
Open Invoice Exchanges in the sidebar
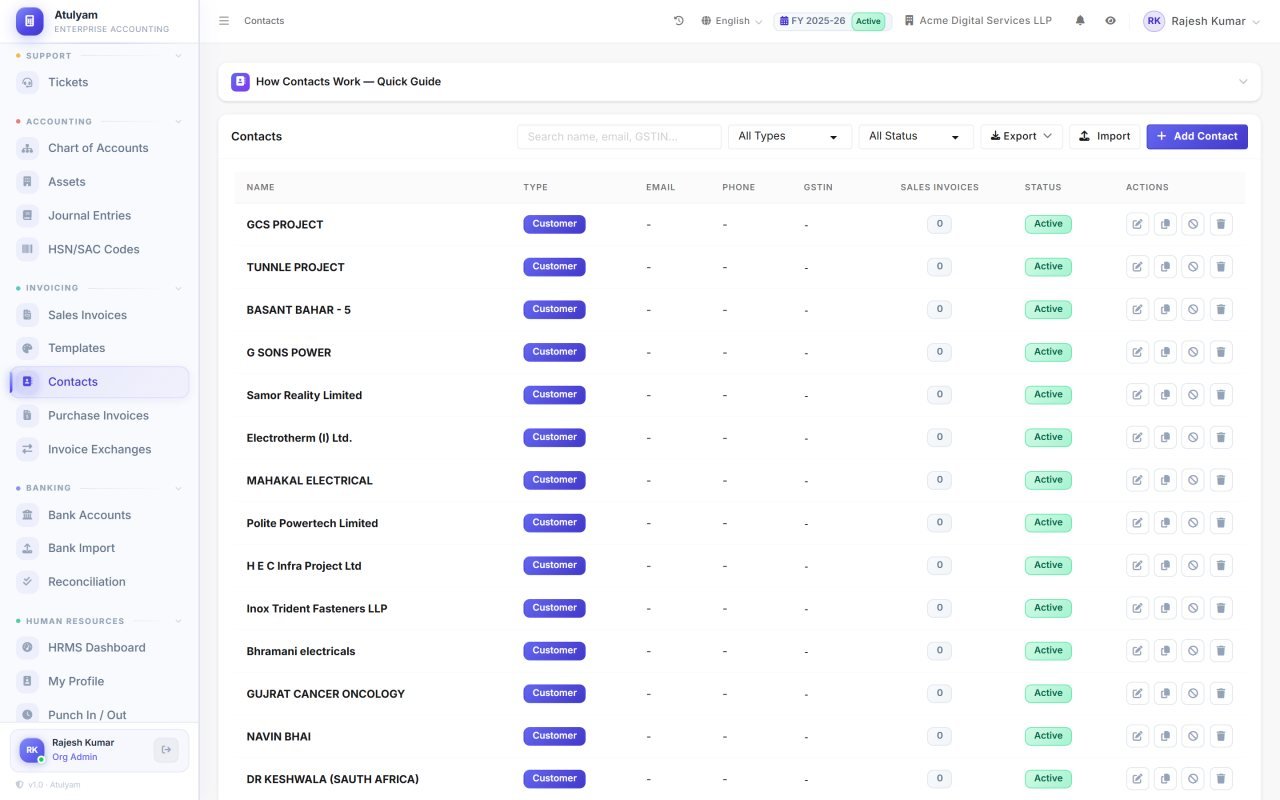[x=99, y=449]
